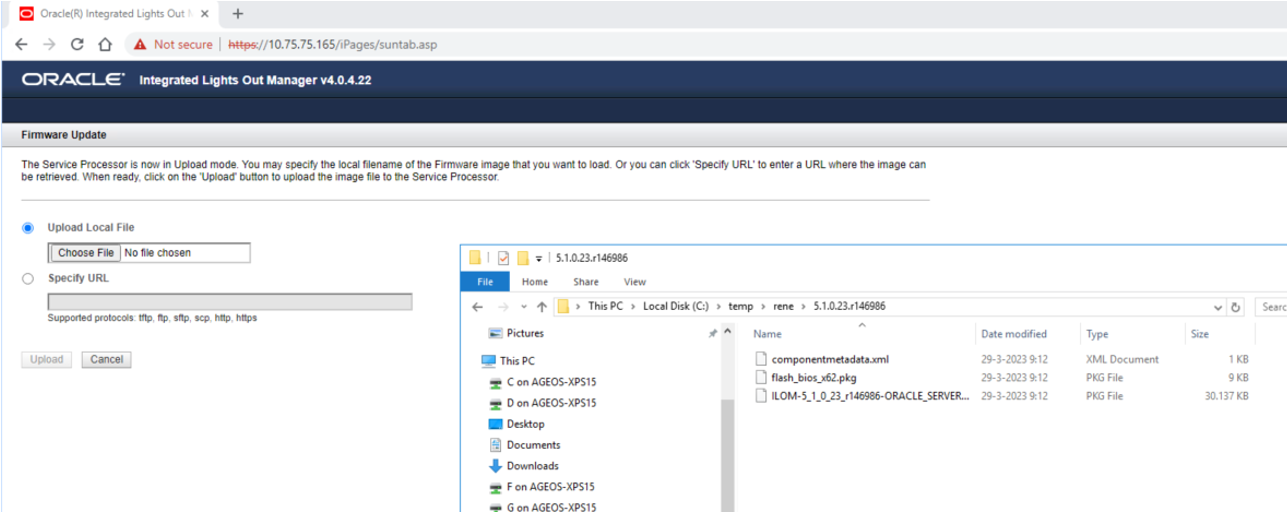The image size is (1287, 518).
Task: Sort files by Date modified column
Action: coord(1014,334)
